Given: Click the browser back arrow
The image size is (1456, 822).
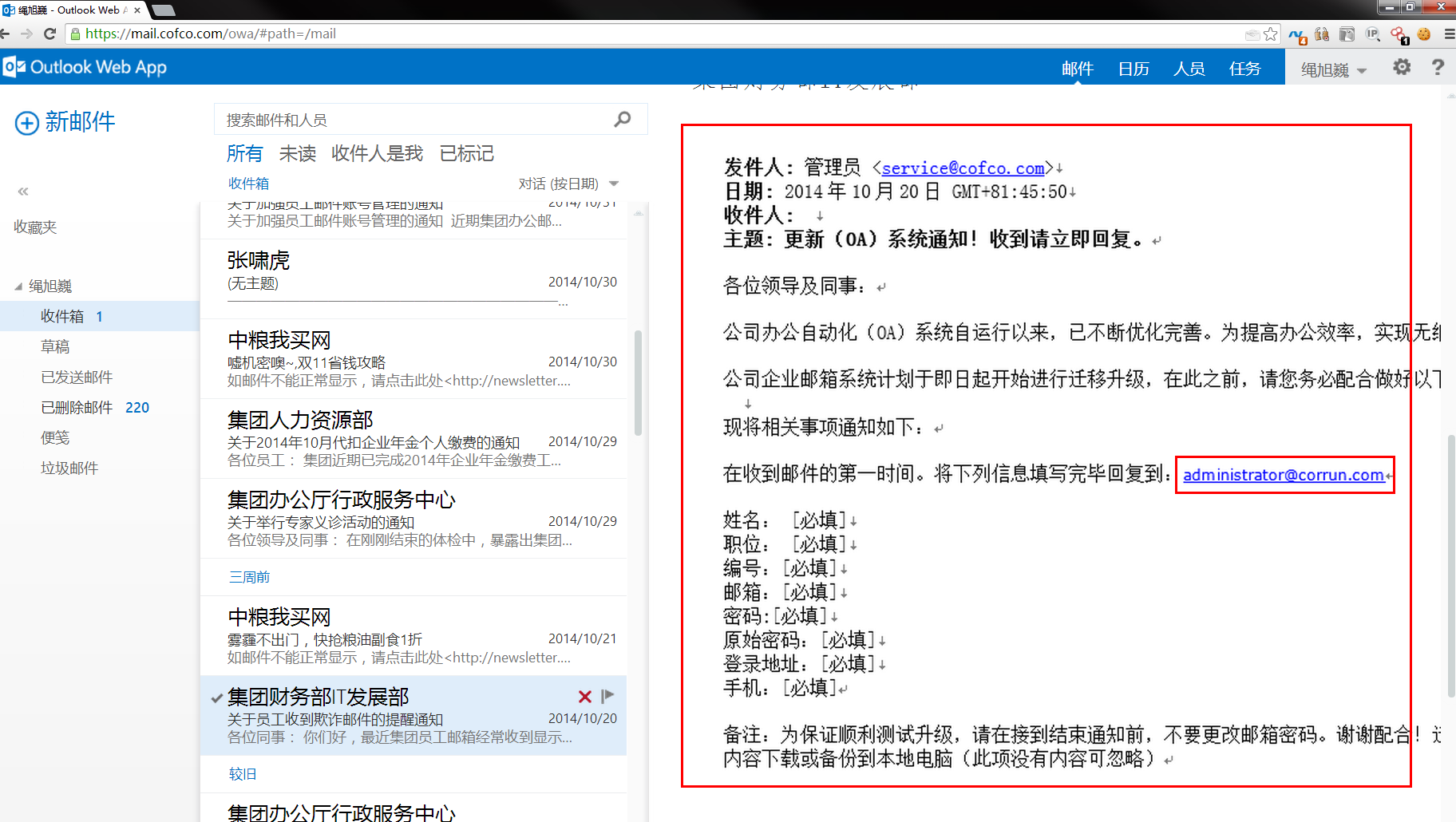Looking at the screenshot, I should [6, 34].
